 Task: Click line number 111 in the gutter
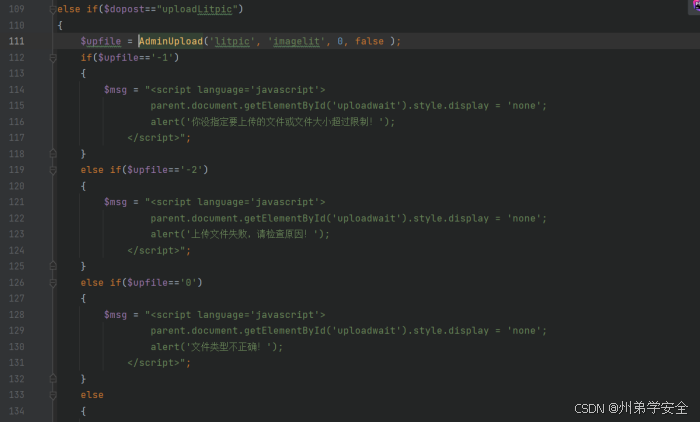coord(17,41)
